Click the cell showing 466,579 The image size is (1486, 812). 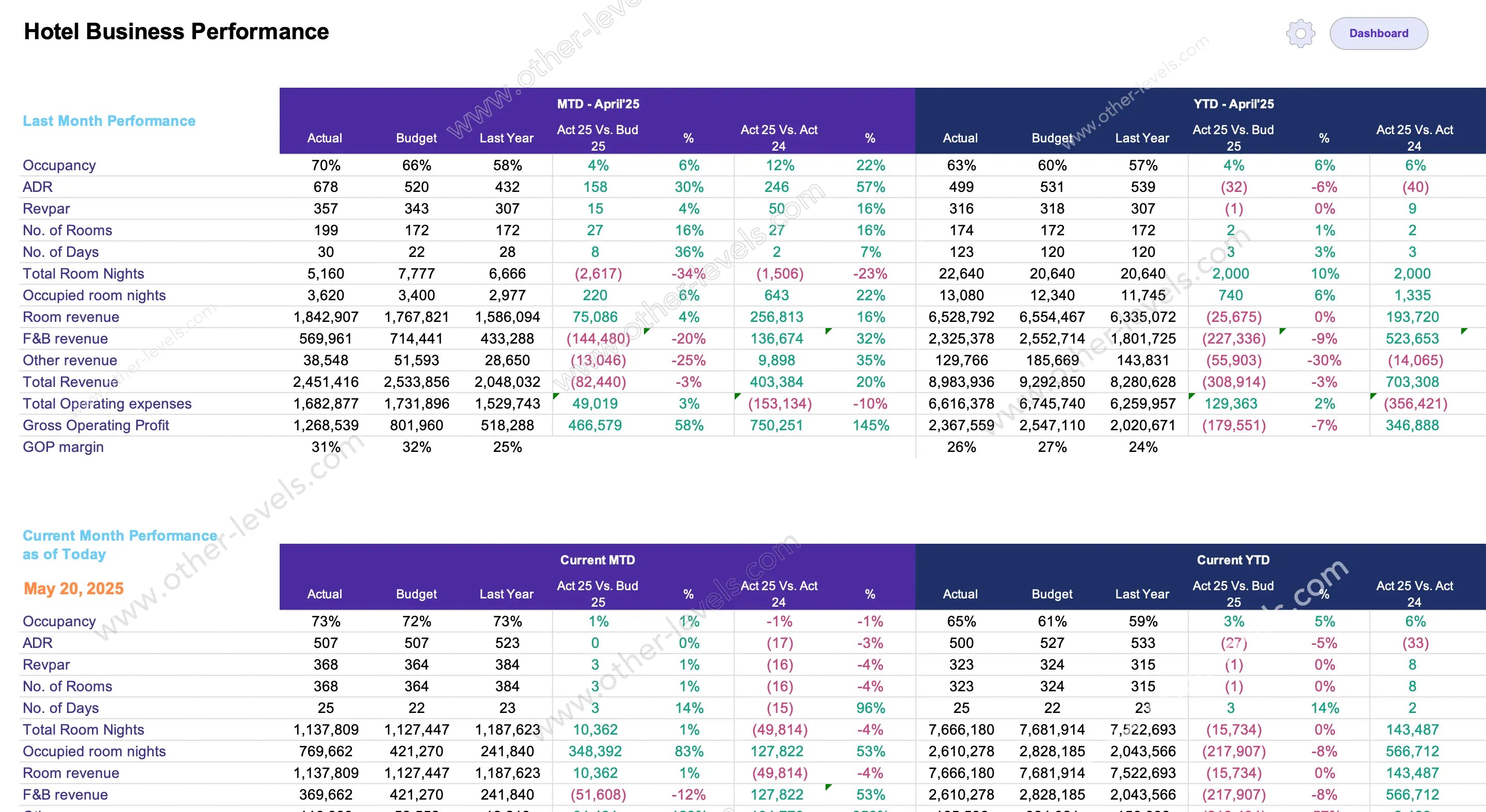[595, 426]
